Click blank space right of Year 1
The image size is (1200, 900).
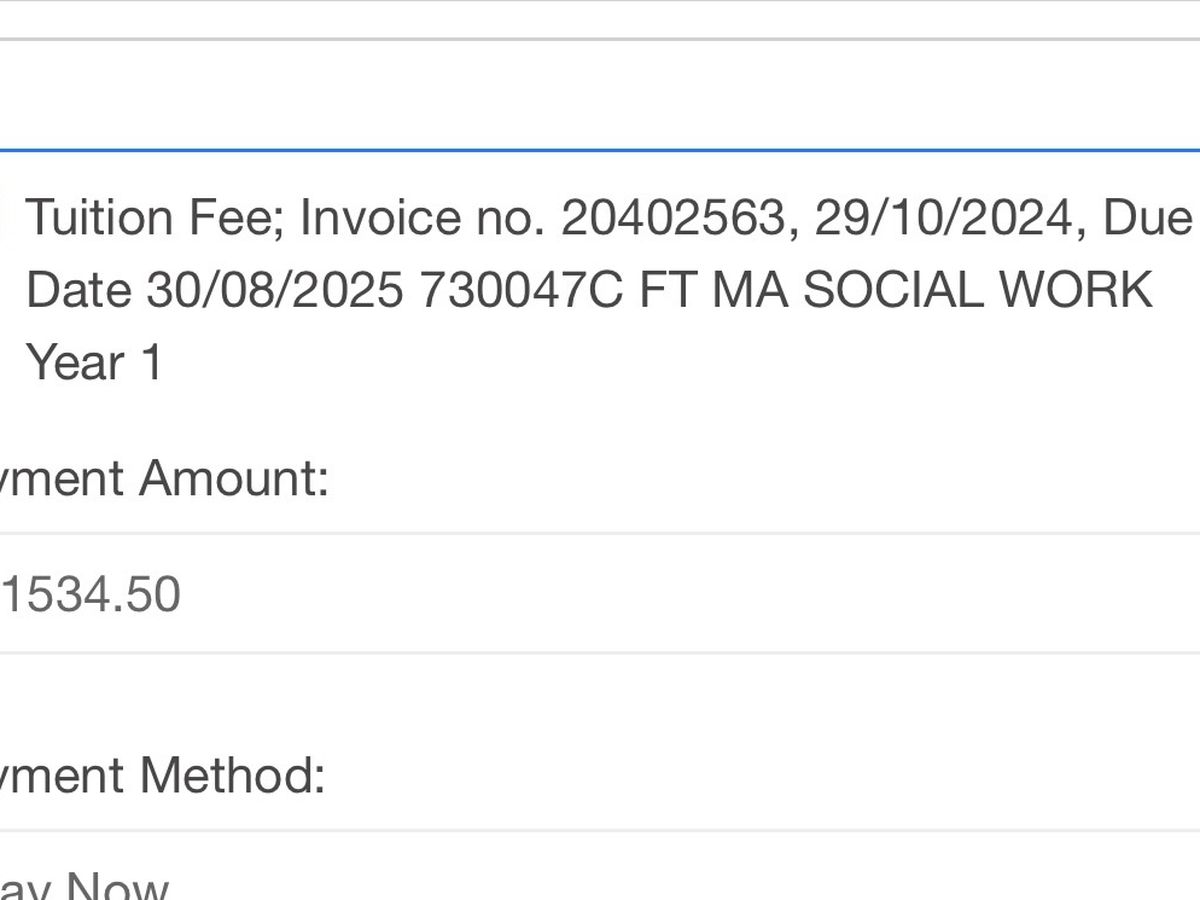tap(680, 362)
